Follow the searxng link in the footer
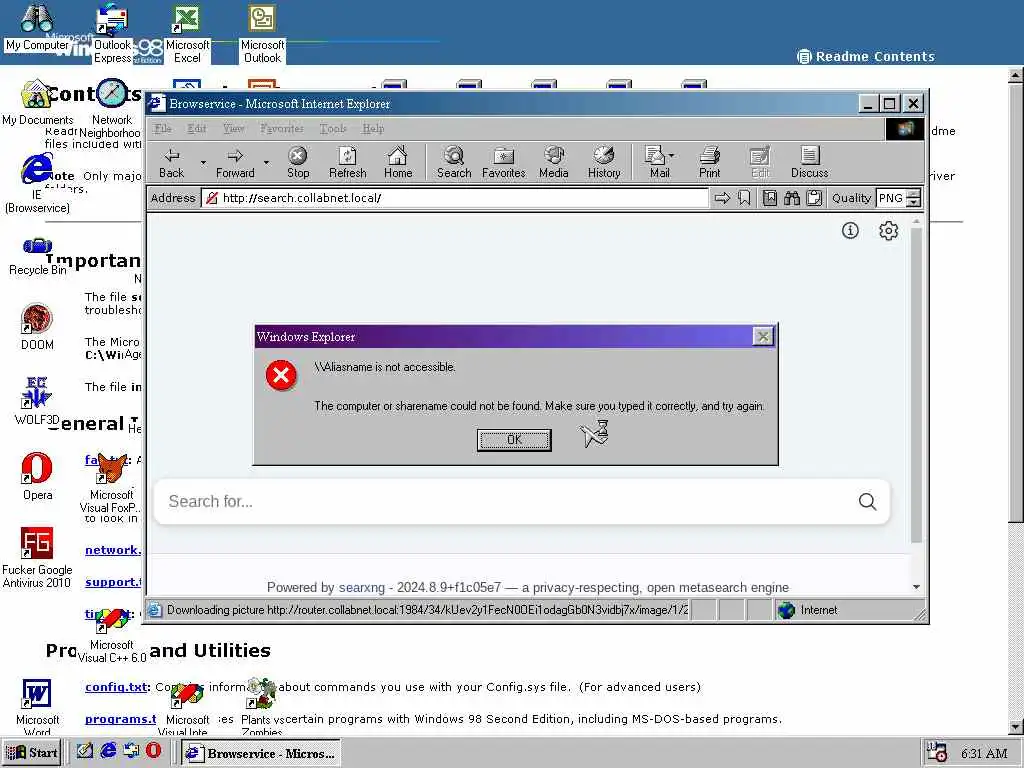 coord(362,587)
